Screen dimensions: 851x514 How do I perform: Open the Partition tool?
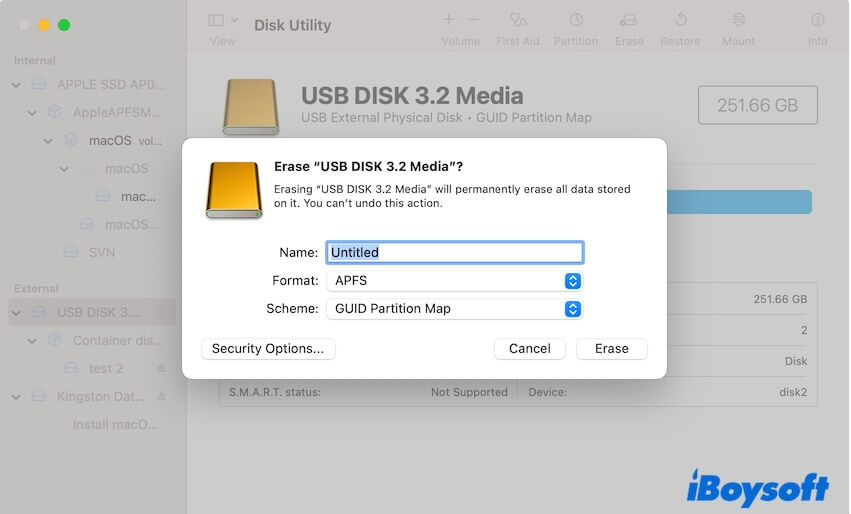[575, 20]
